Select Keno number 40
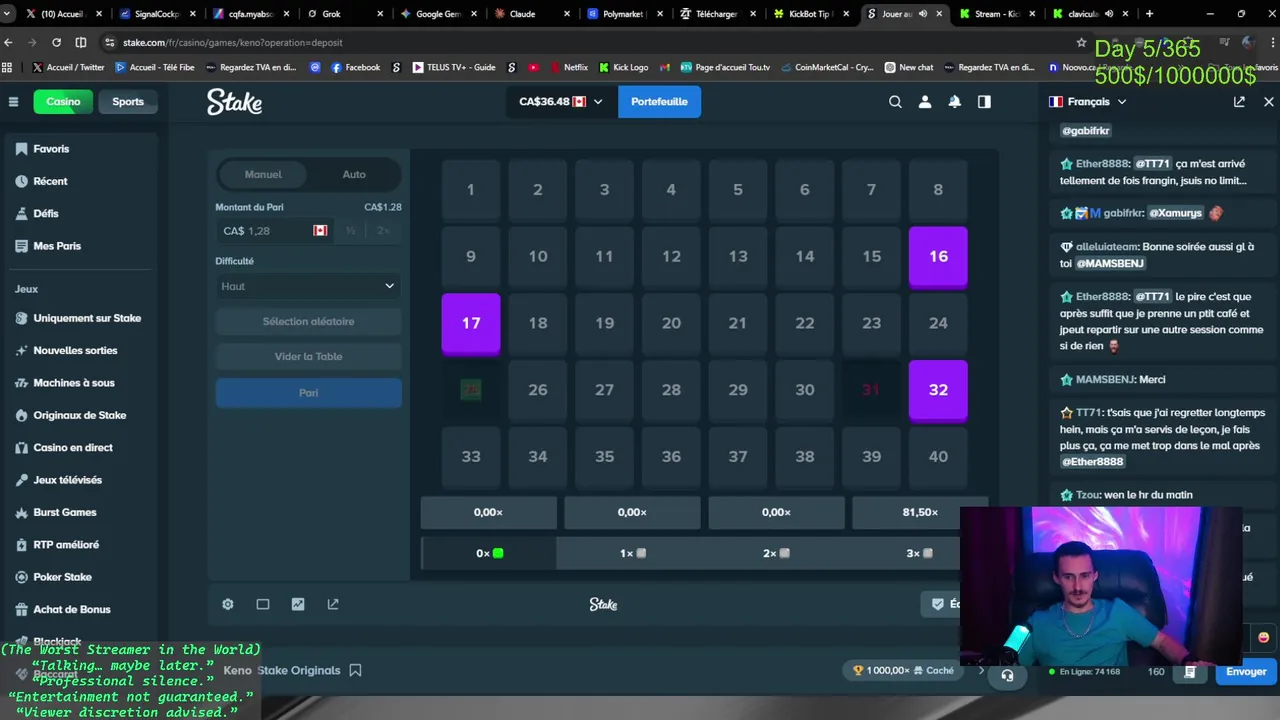The height and width of the screenshot is (720, 1280). click(x=938, y=456)
